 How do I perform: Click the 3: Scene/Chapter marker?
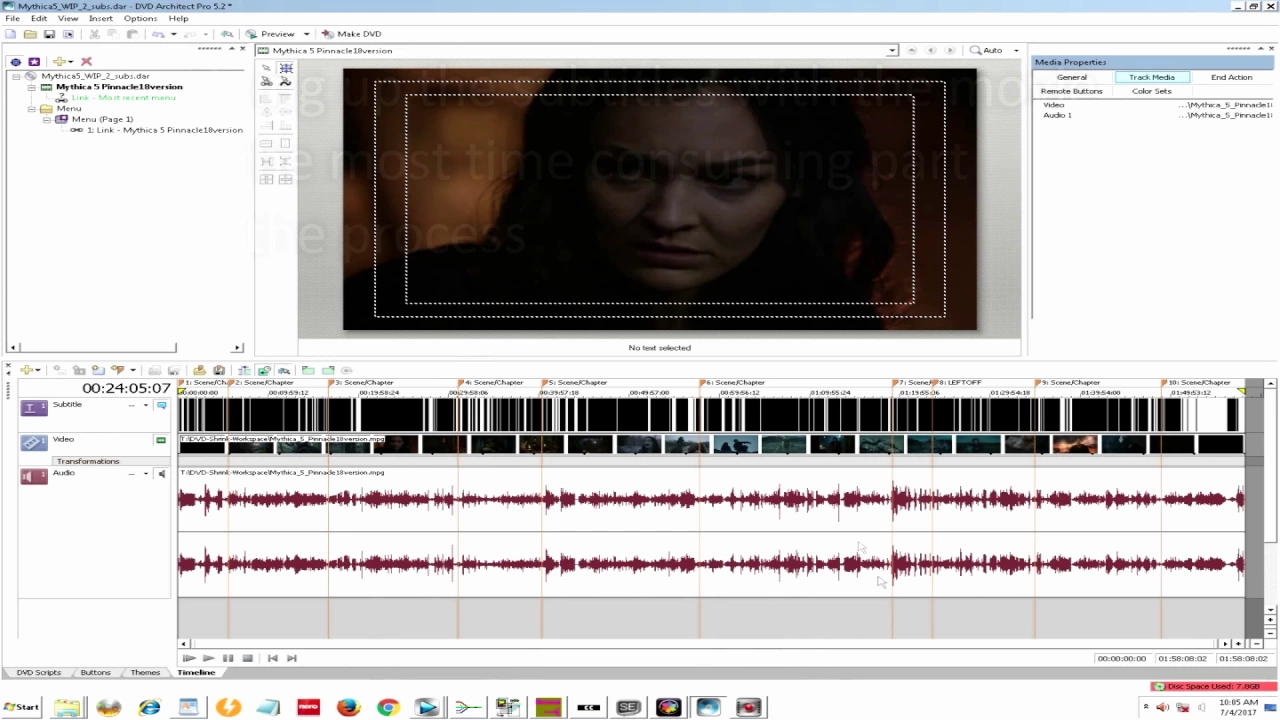coord(363,383)
